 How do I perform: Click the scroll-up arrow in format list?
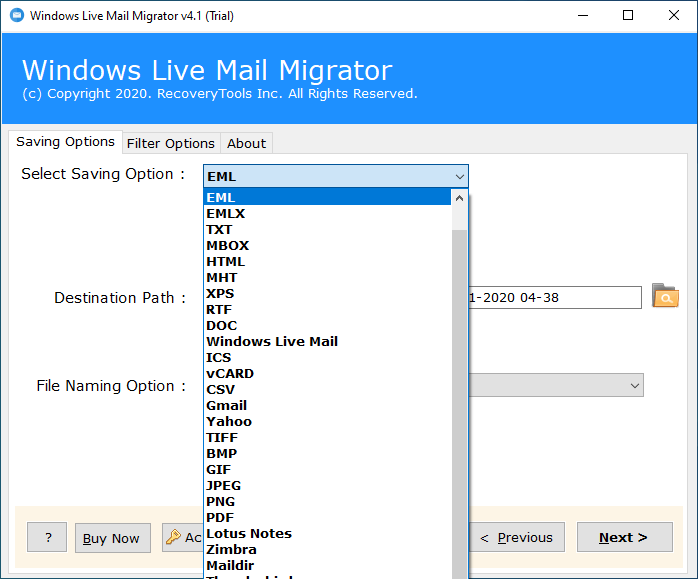tap(459, 198)
